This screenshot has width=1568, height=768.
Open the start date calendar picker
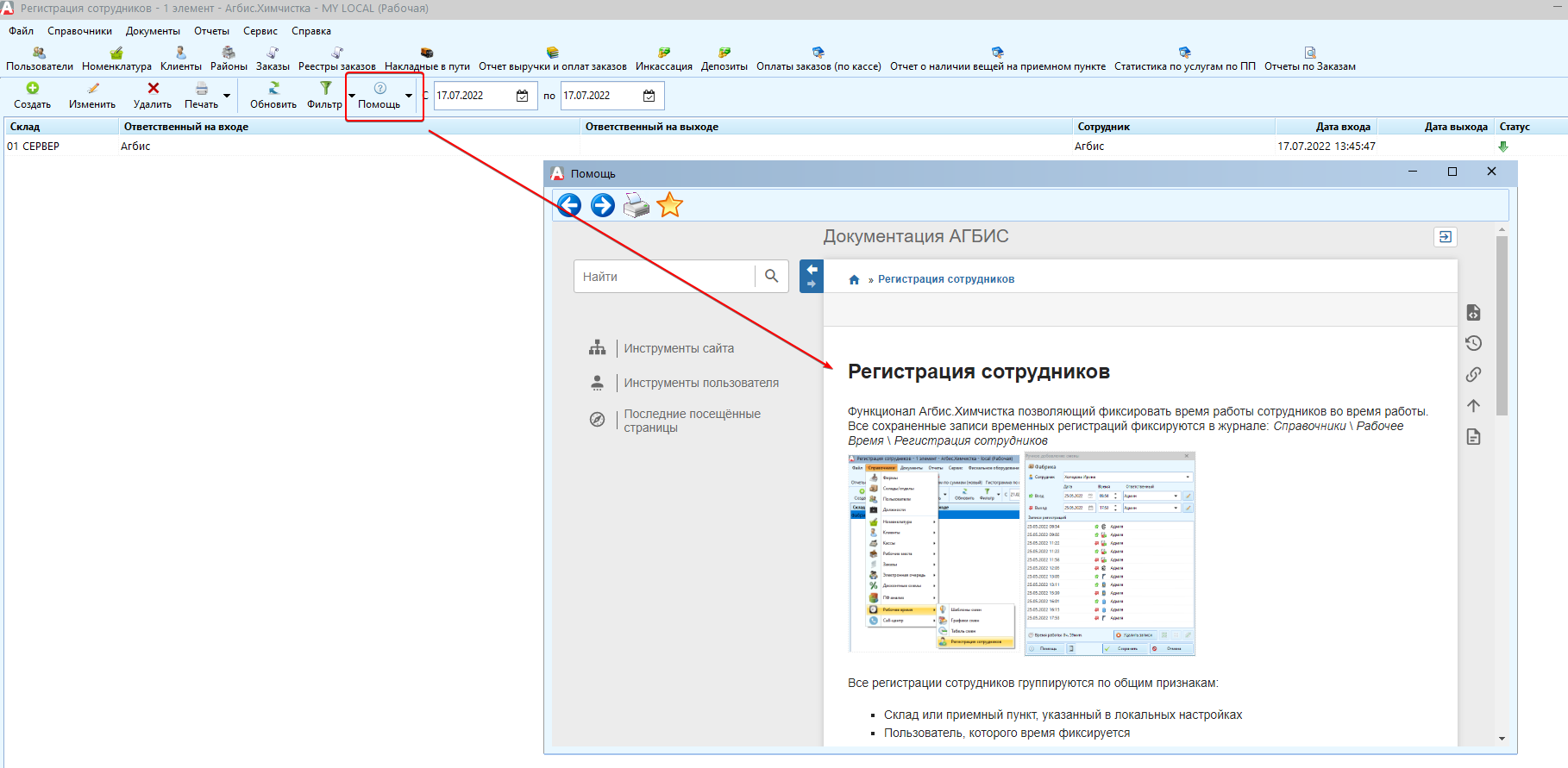tap(523, 96)
